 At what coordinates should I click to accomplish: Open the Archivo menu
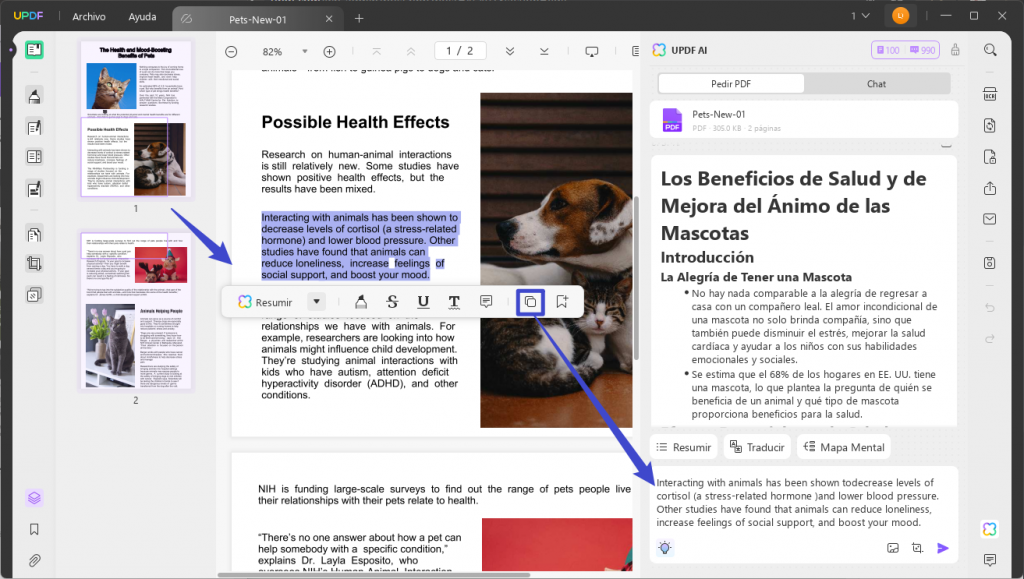(88, 16)
